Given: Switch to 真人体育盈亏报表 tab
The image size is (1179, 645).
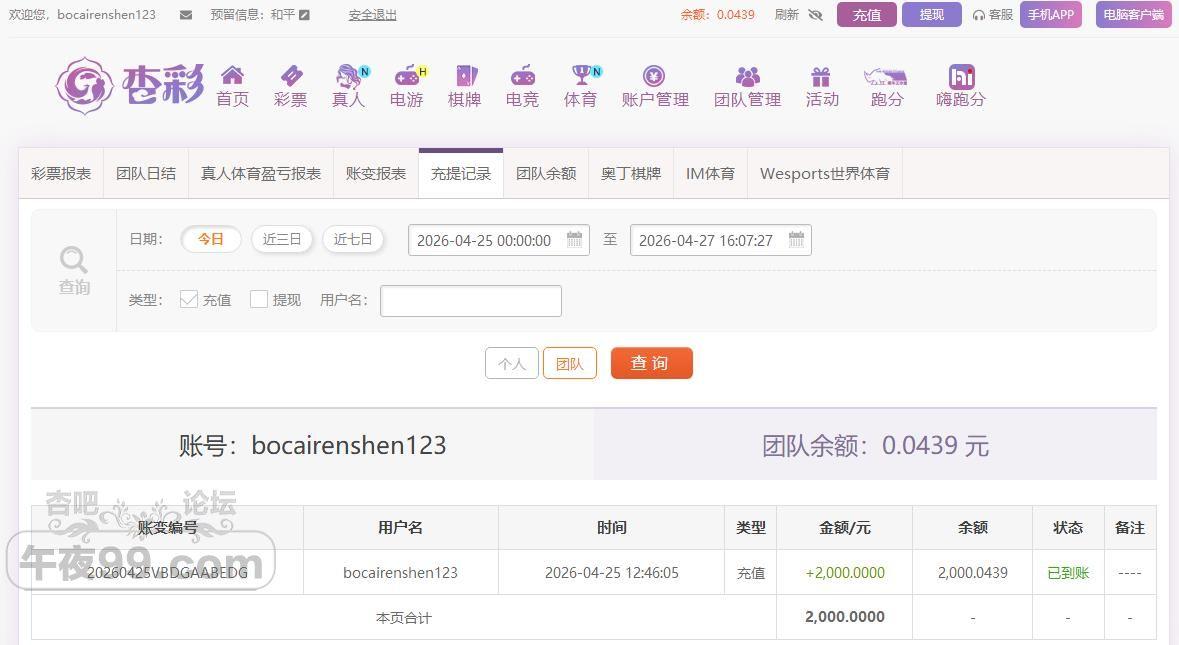Looking at the screenshot, I should click(x=261, y=174).
